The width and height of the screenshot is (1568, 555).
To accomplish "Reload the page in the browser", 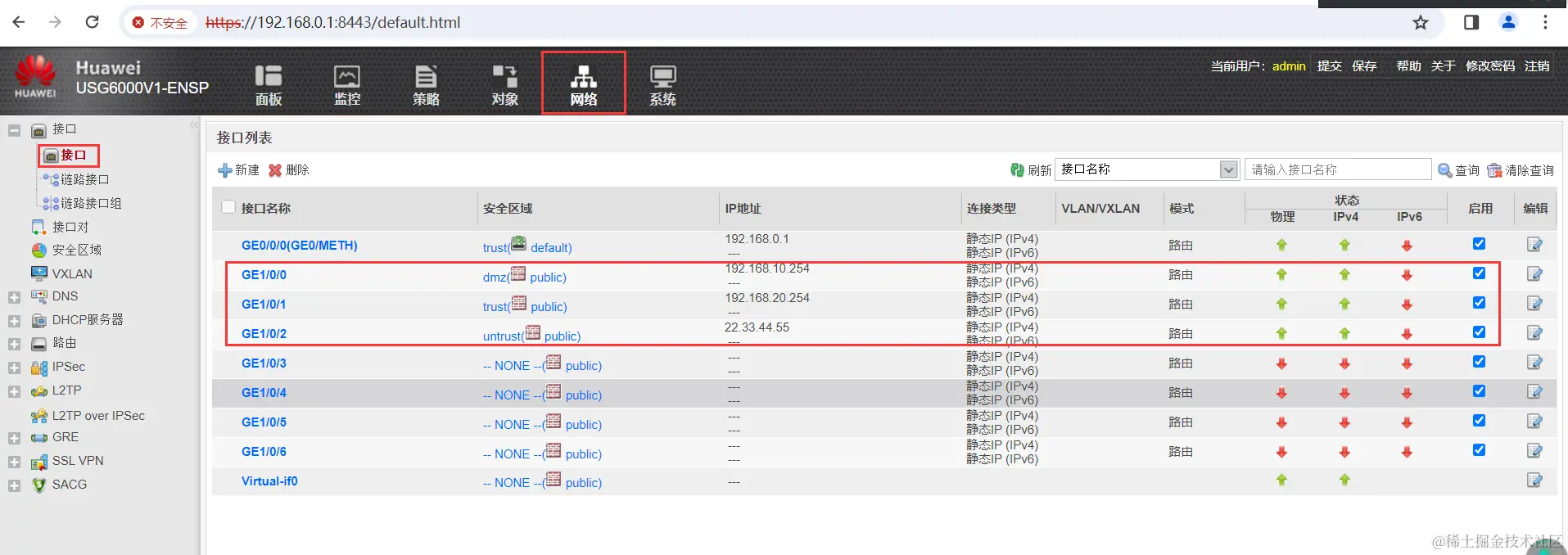I will coord(93,22).
